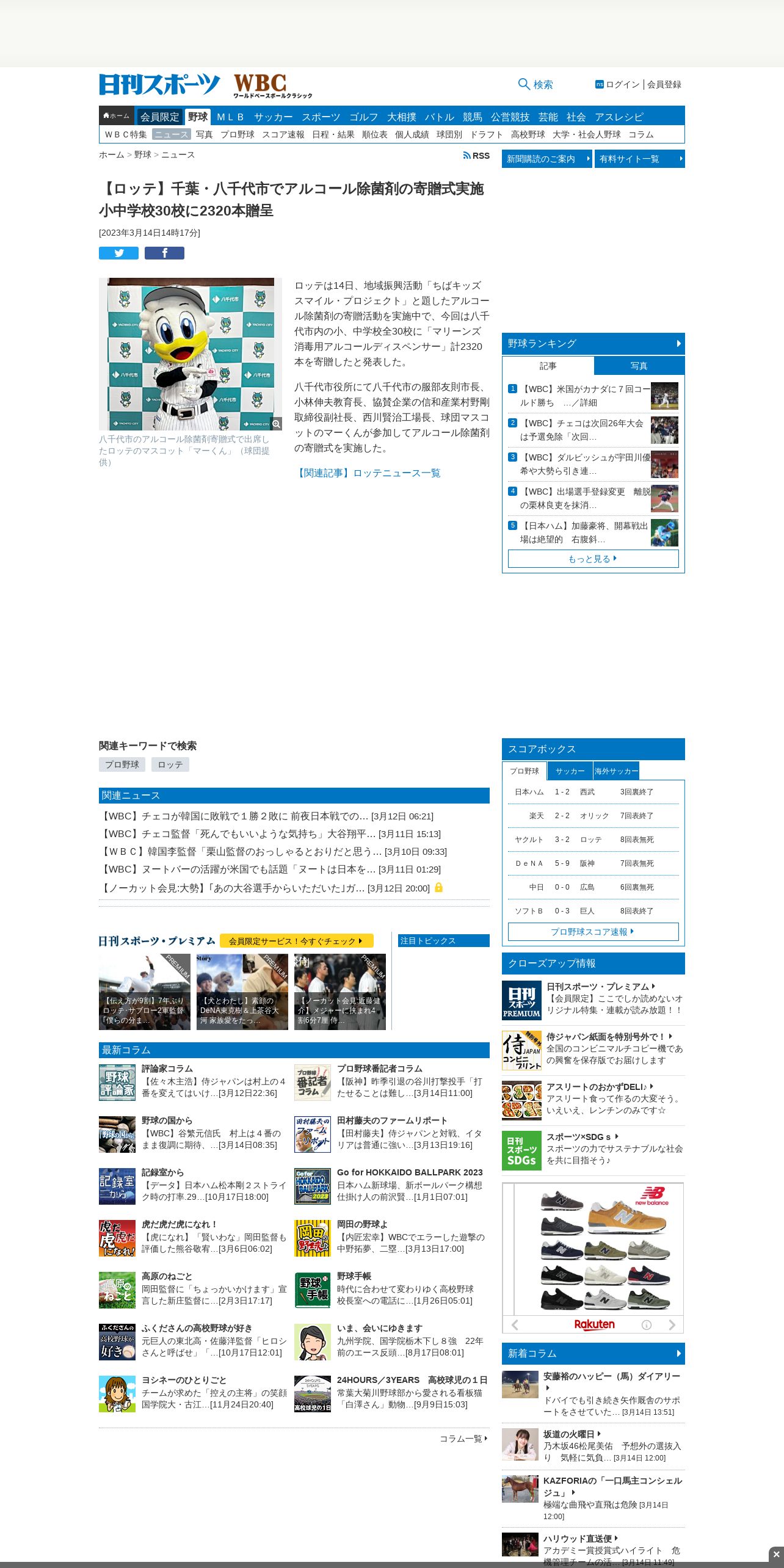Expand 有料サイト一覧 menu

(640, 159)
